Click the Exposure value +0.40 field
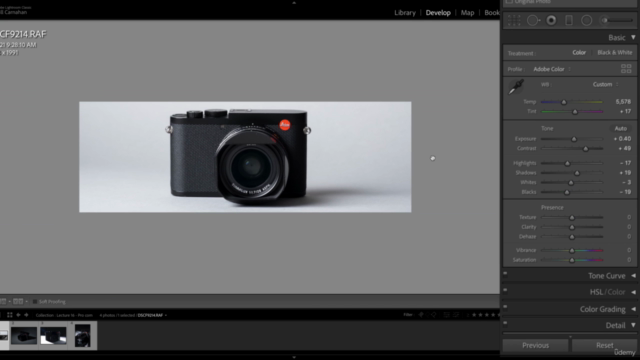The height and width of the screenshot is (360, 640). [x=622, y=139]
